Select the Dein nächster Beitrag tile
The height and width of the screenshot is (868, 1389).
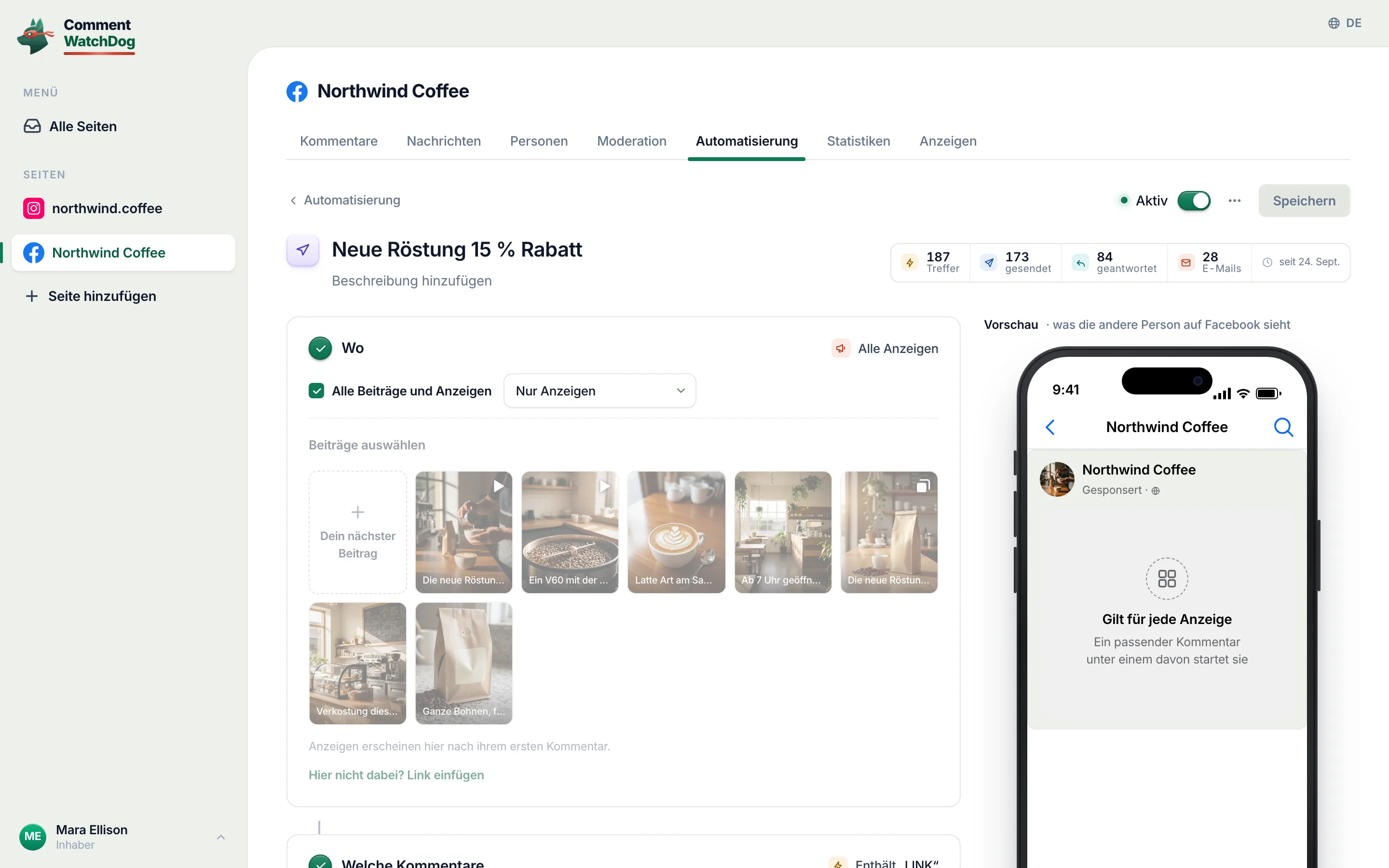click(x=357, y=532)
